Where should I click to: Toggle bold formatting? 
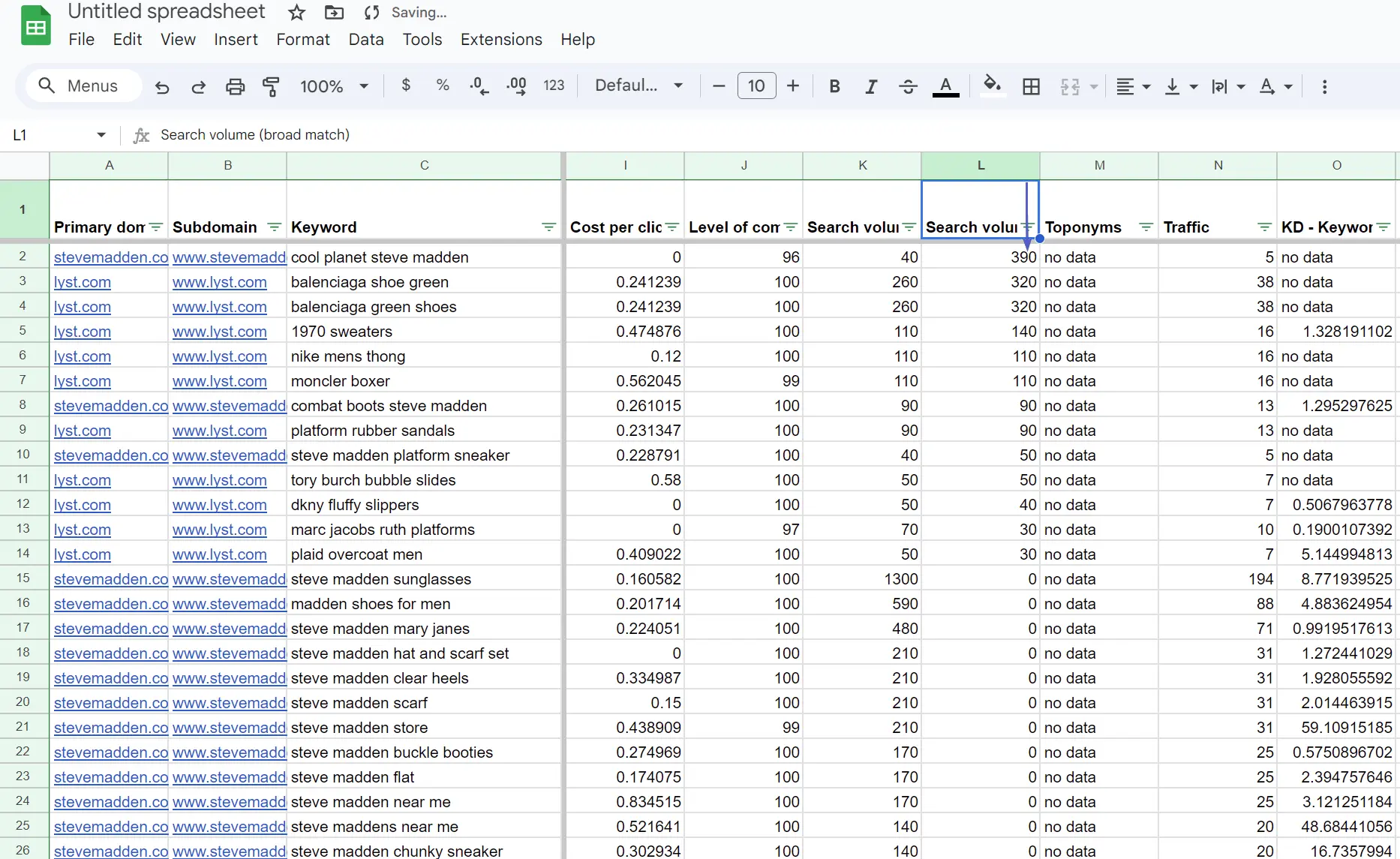834,86
